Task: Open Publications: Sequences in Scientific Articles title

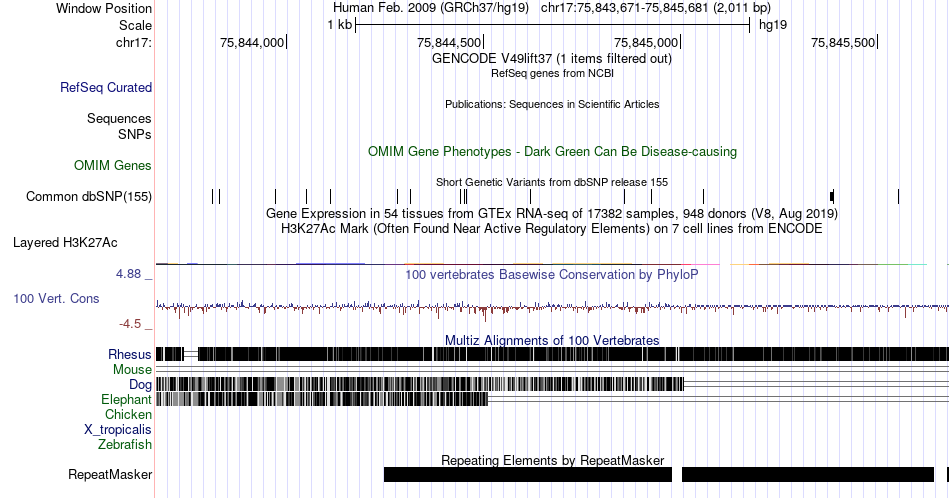Action: point(552,104)
